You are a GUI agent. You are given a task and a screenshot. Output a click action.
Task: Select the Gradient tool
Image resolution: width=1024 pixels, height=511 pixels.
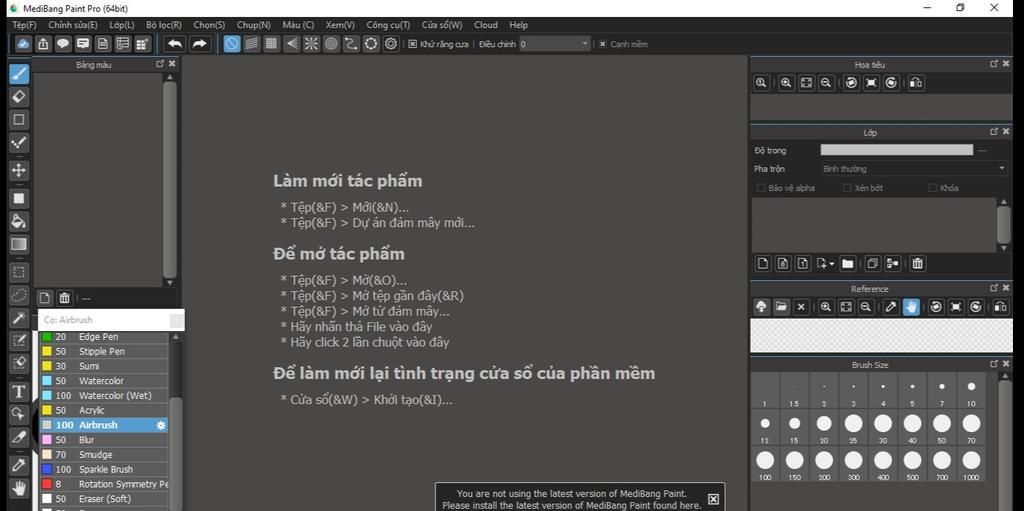point(19,244)
